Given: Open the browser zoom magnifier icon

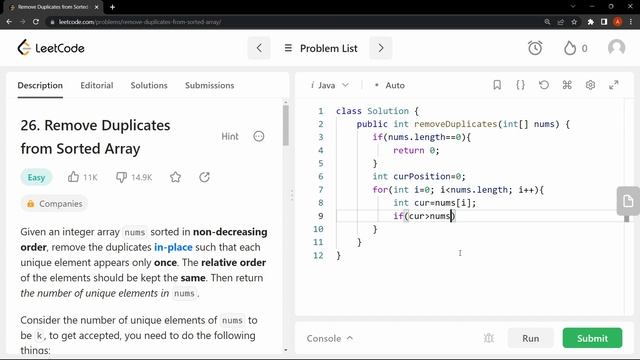Looking at the screenshot, I should (547, 22).
